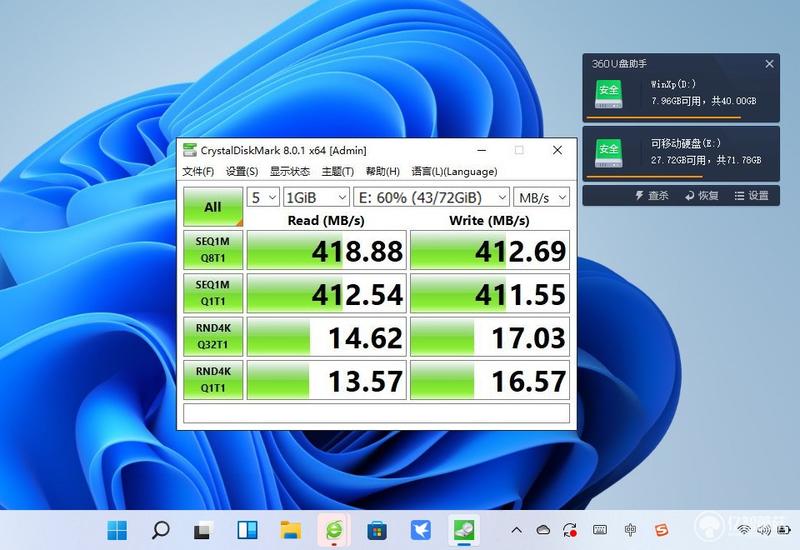The width and height of the screenshot is (800, 550).
Task: Run all benchmarks with All button
Action: pyautogui.click(x=213, y=207)
